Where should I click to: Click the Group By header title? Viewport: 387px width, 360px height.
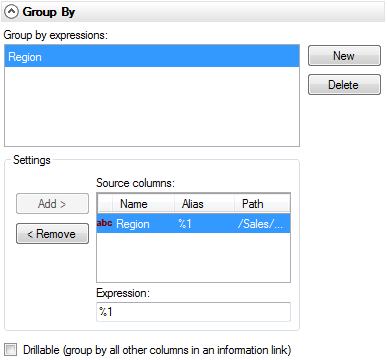coord(49,12)
